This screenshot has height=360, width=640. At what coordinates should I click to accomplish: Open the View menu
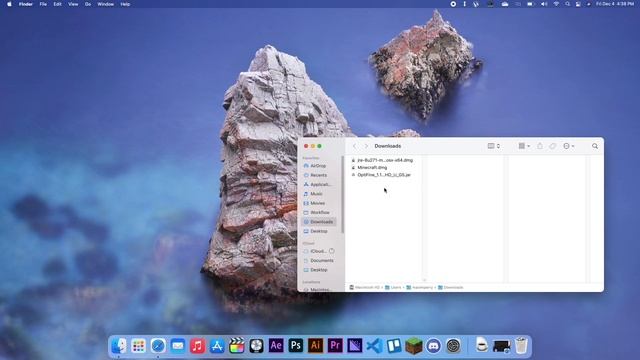coord(73,4)
